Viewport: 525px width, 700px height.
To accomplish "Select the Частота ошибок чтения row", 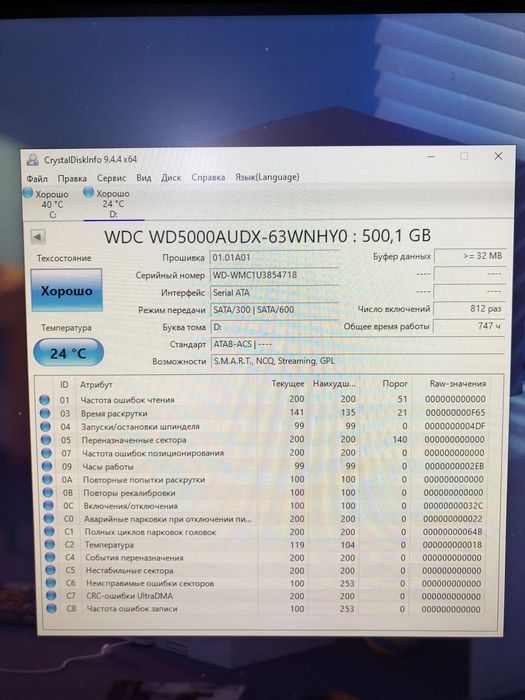I will [263, 400].
